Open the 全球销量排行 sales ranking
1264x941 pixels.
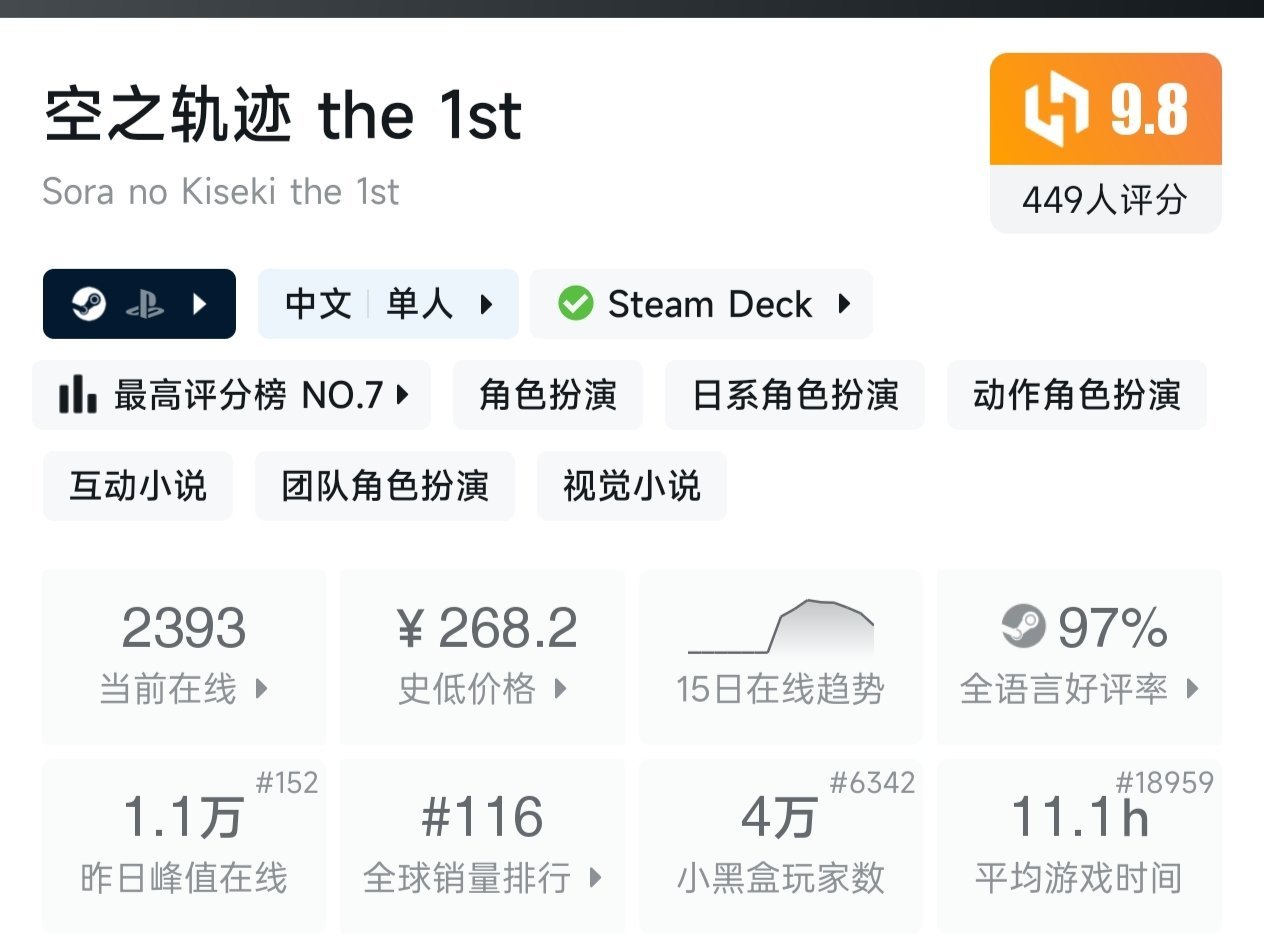click(x=483, y=845)
